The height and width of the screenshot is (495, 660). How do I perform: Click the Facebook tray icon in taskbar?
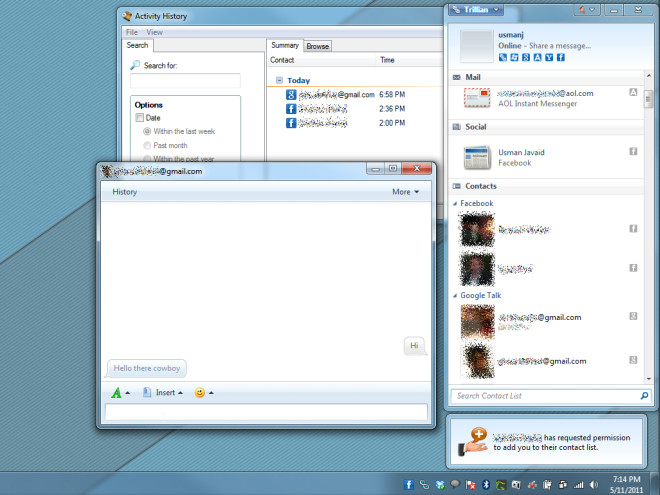409,484
